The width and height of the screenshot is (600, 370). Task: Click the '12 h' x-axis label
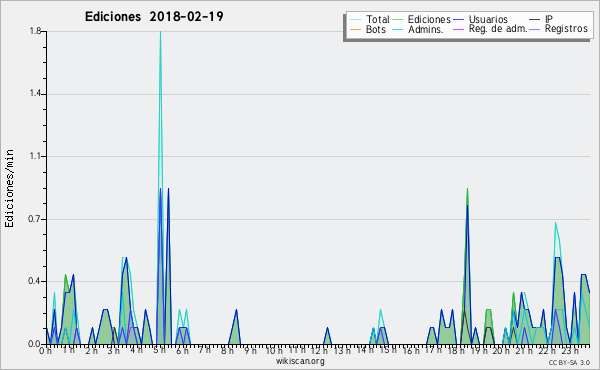coord(319,350)
